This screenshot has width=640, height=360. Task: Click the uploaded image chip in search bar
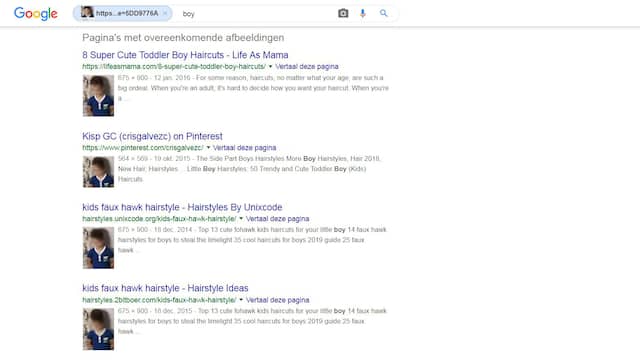[122, 13]
